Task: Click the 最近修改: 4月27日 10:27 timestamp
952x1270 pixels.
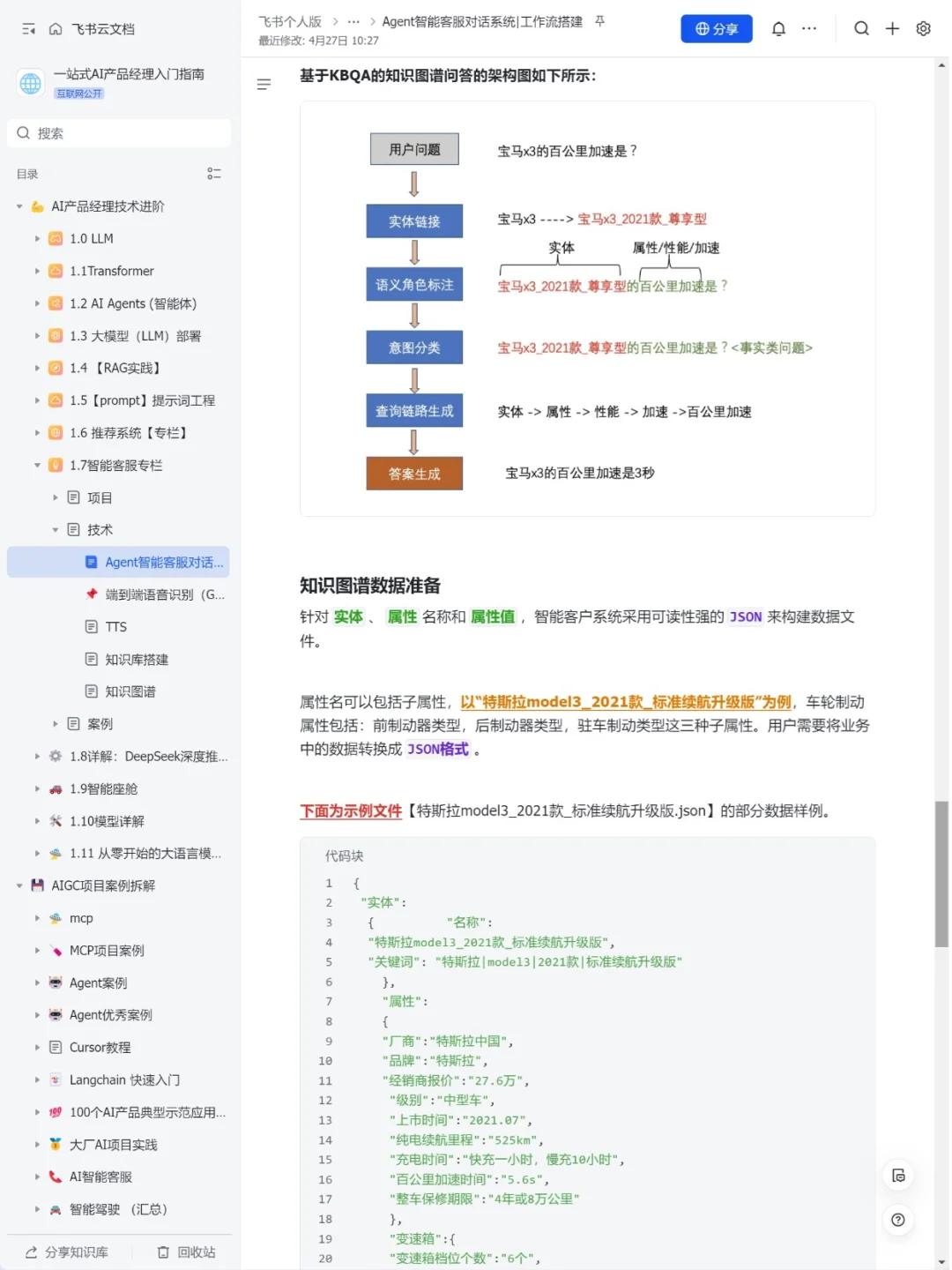Action: point(318,41)
